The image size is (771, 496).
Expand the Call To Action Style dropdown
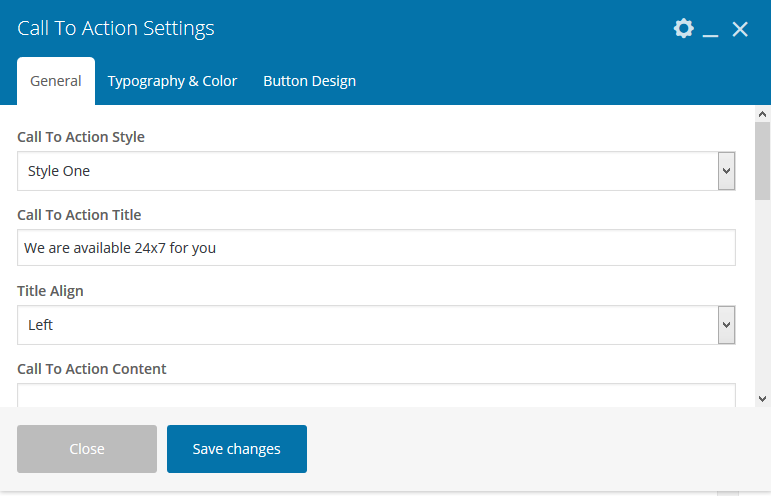(x=377, y=171)
